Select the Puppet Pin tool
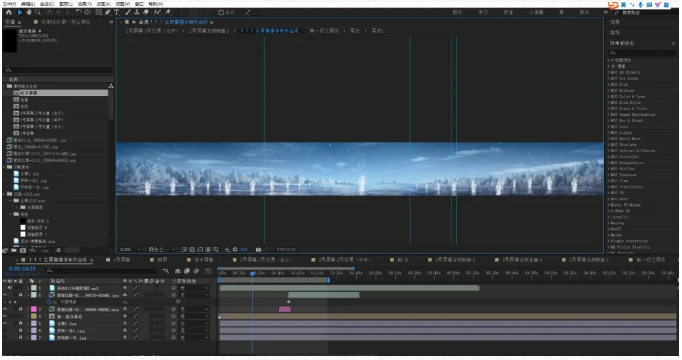The image size is (682, 360). (x=168, y=12)
